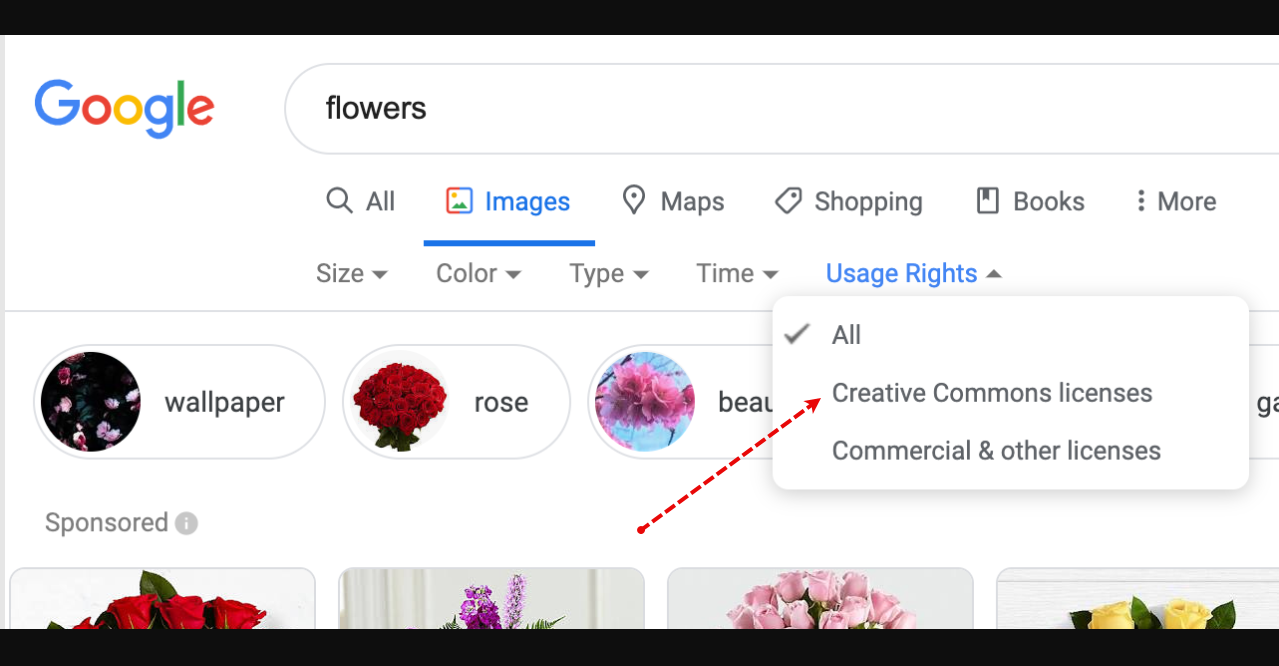This screenshot has width=1279, height=666.
Task: Open the pink roses sponsored thumbnail
Action: (x=820, y=598)
